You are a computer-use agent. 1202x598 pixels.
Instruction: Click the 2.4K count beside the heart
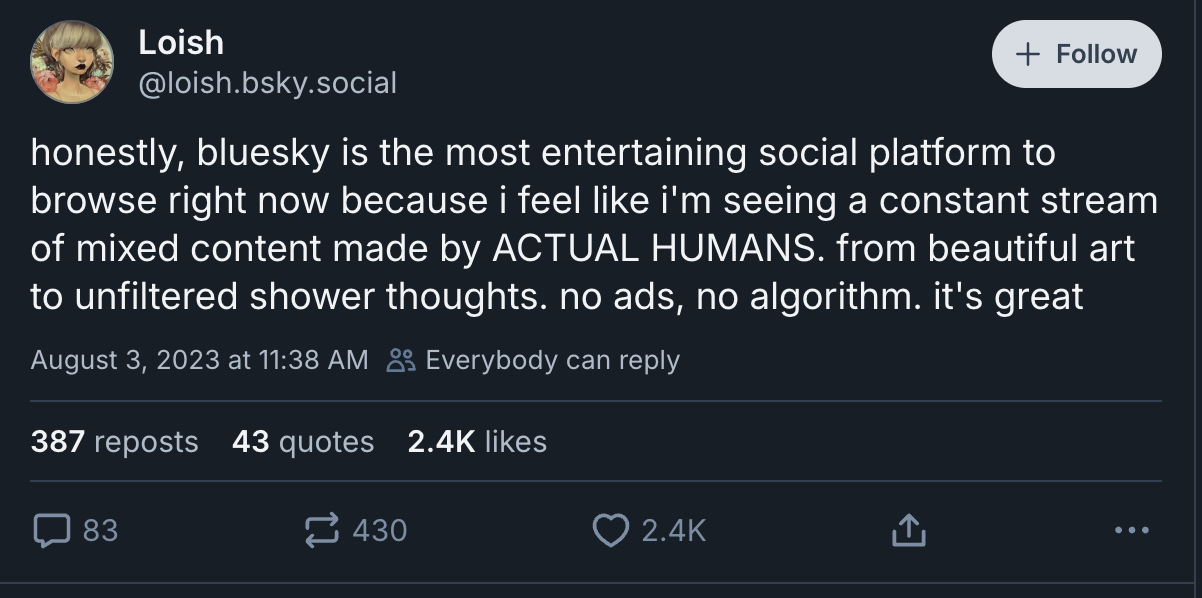click(x=673, y=531)
